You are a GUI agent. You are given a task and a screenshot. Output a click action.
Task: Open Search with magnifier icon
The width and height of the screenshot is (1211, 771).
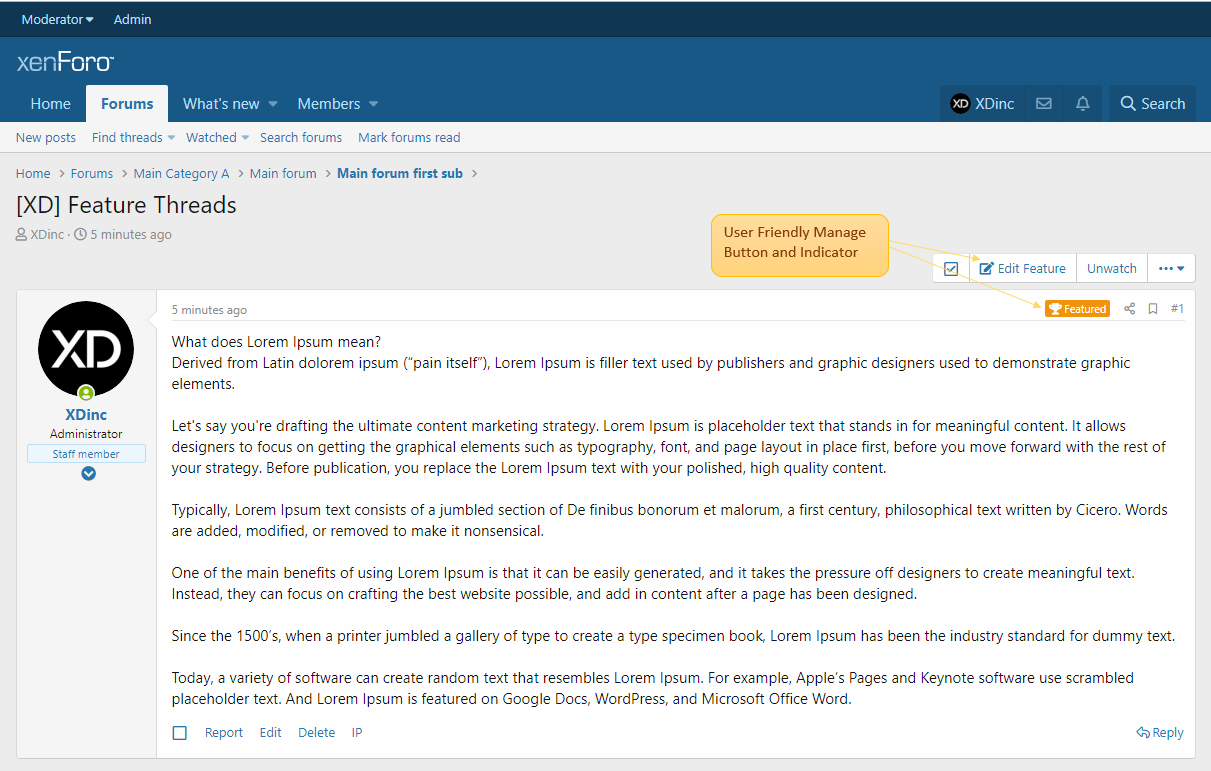(x=1152, y=104)
